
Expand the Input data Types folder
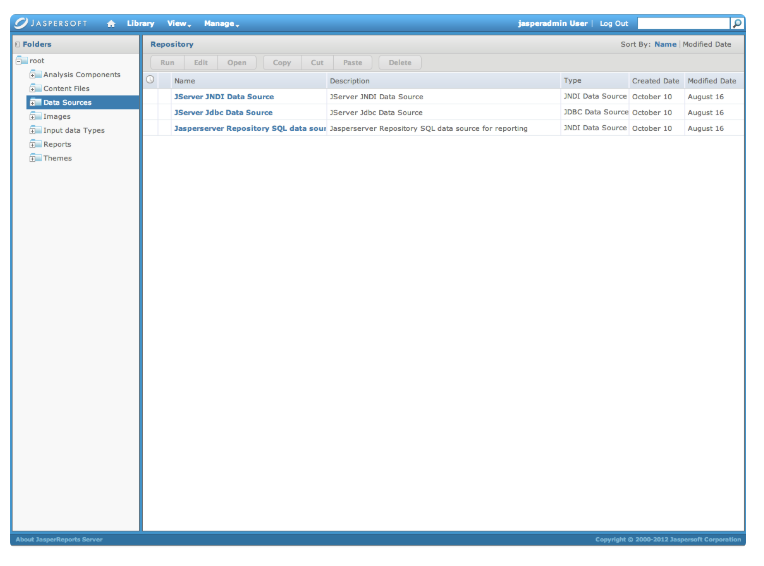click(33, 131)
